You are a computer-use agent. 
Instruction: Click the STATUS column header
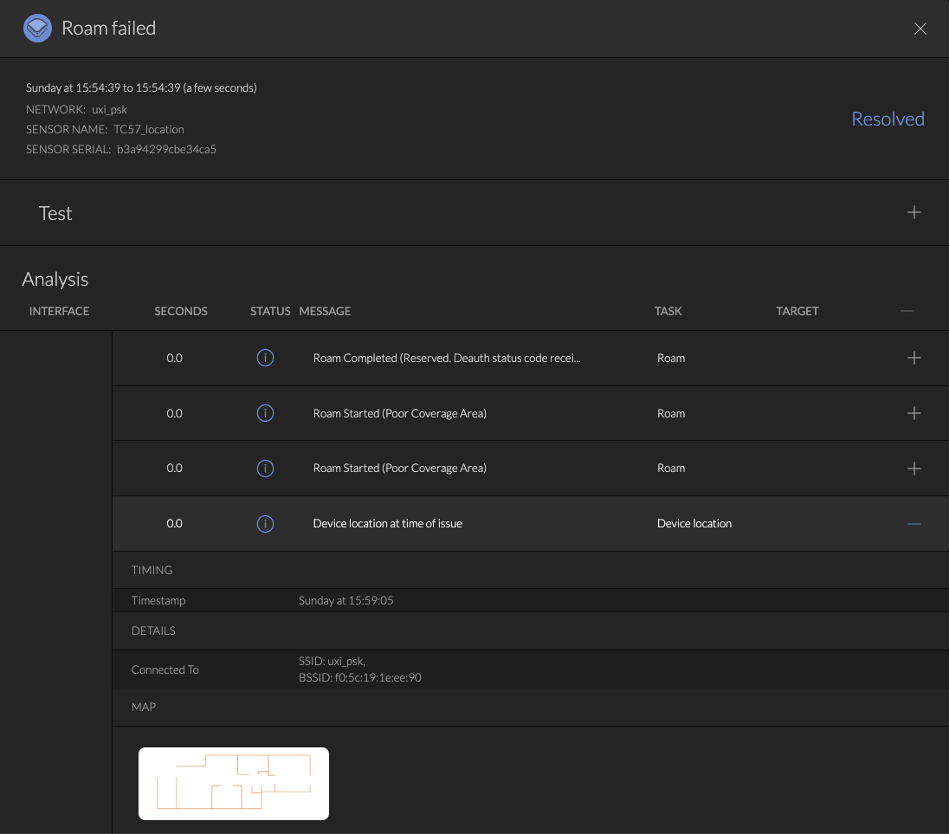(x=270, y=311)
